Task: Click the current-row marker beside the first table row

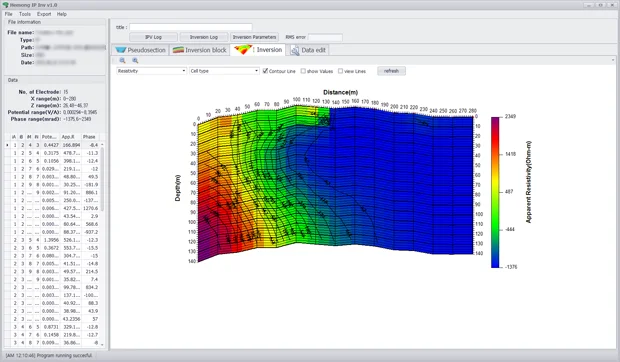Action: point(7,145)
